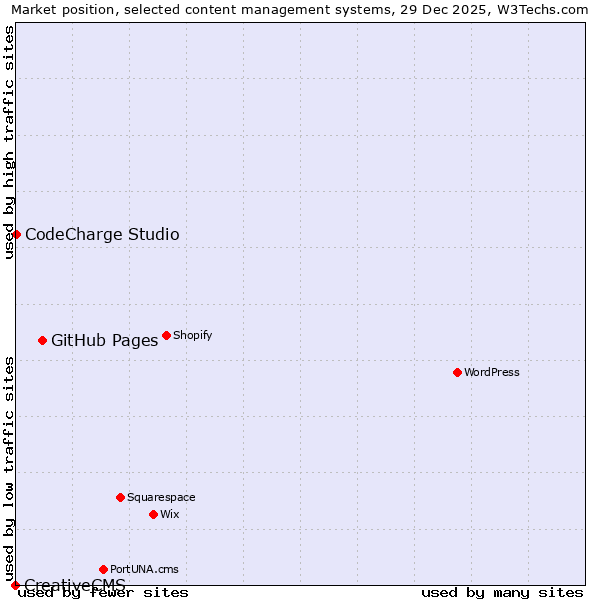Viewport: 600px width, 600px height.
Task: Click 'used by low traffic sites' axis label
Action: 8,469
